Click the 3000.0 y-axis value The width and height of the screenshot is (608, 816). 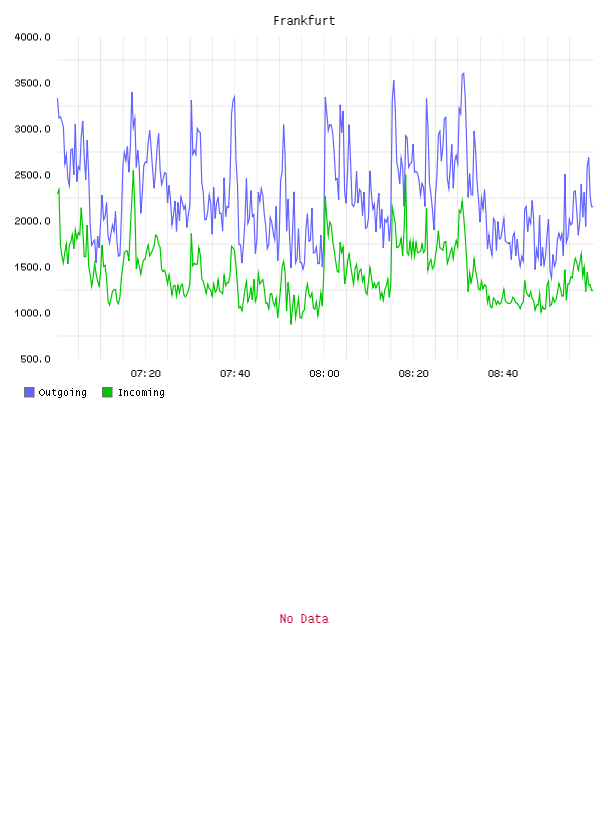point(32,129)
